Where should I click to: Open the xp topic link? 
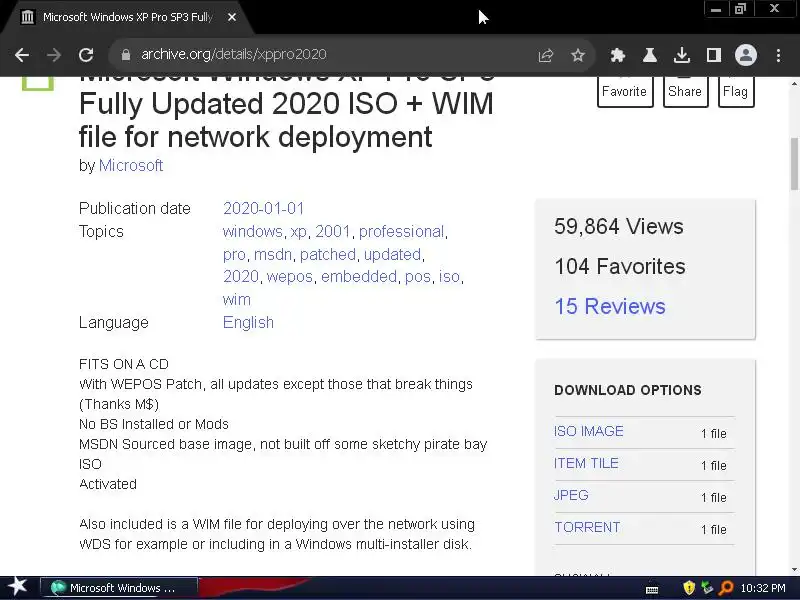point(298,232)
